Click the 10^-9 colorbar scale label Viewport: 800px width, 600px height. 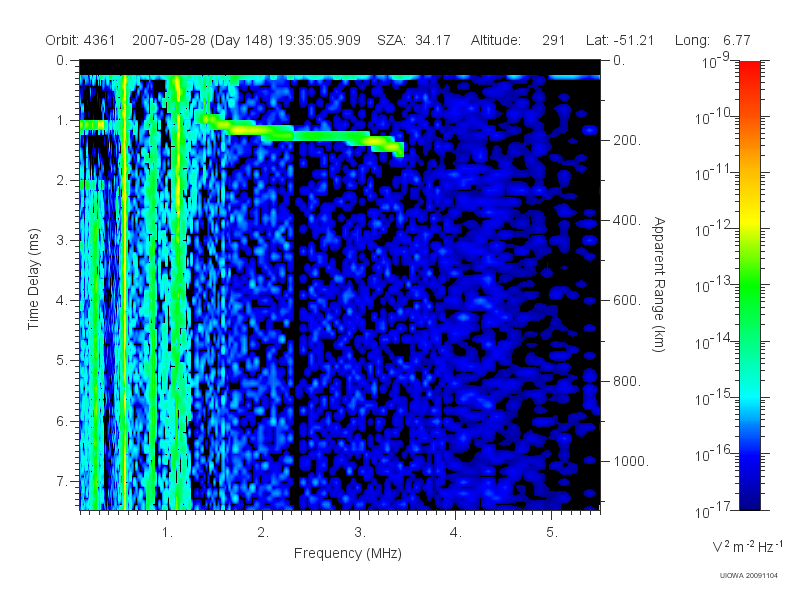(x=715, y=61)
